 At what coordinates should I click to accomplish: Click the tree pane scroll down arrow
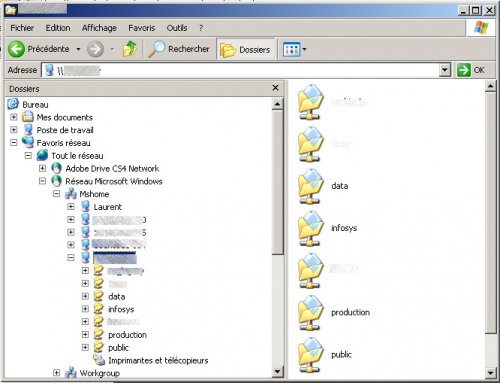[277, 371]
